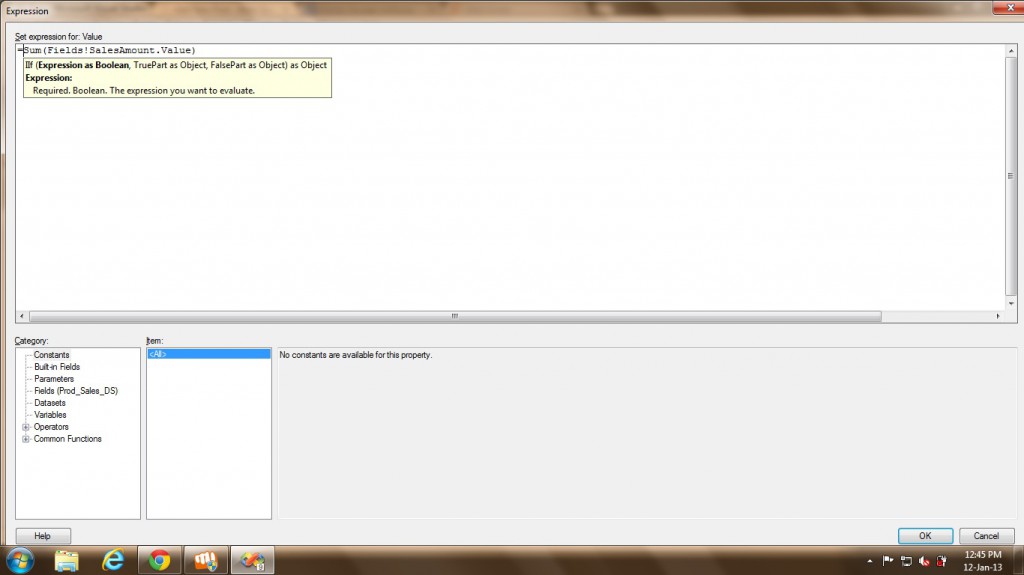This screenshot has width=1024, height=575.
Task: Expand the Operators category node
Action: click(x=25, y=427)
